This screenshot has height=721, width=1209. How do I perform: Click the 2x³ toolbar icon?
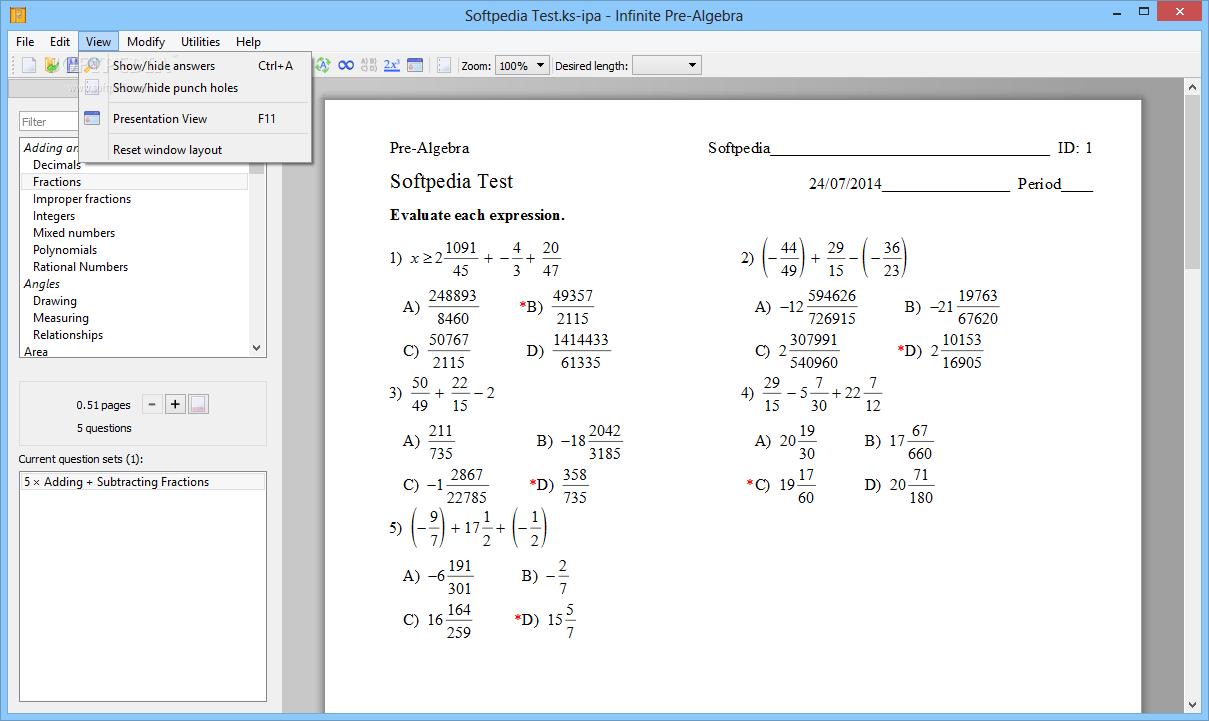click(392, 65)
